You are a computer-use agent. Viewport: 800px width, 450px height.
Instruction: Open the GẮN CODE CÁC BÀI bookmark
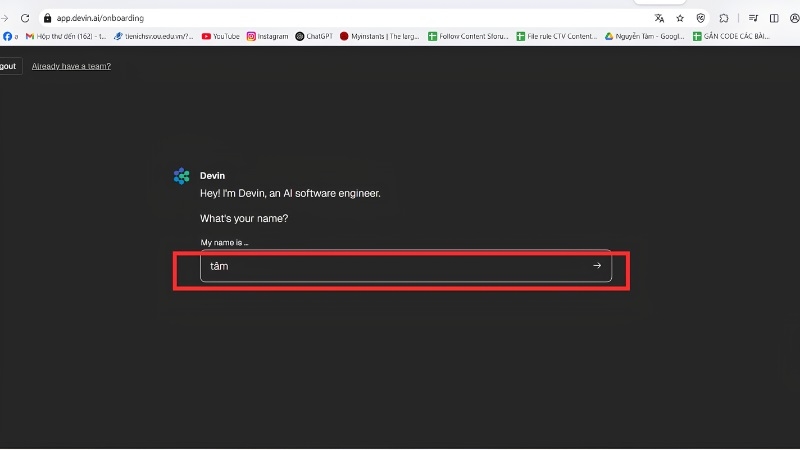pos(731,36)
